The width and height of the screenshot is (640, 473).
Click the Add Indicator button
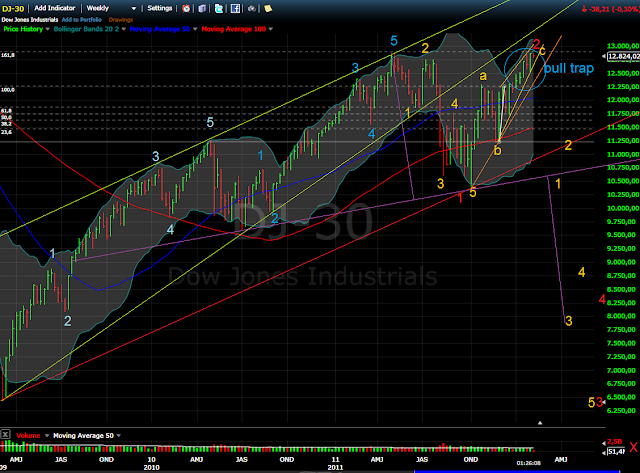55,8
